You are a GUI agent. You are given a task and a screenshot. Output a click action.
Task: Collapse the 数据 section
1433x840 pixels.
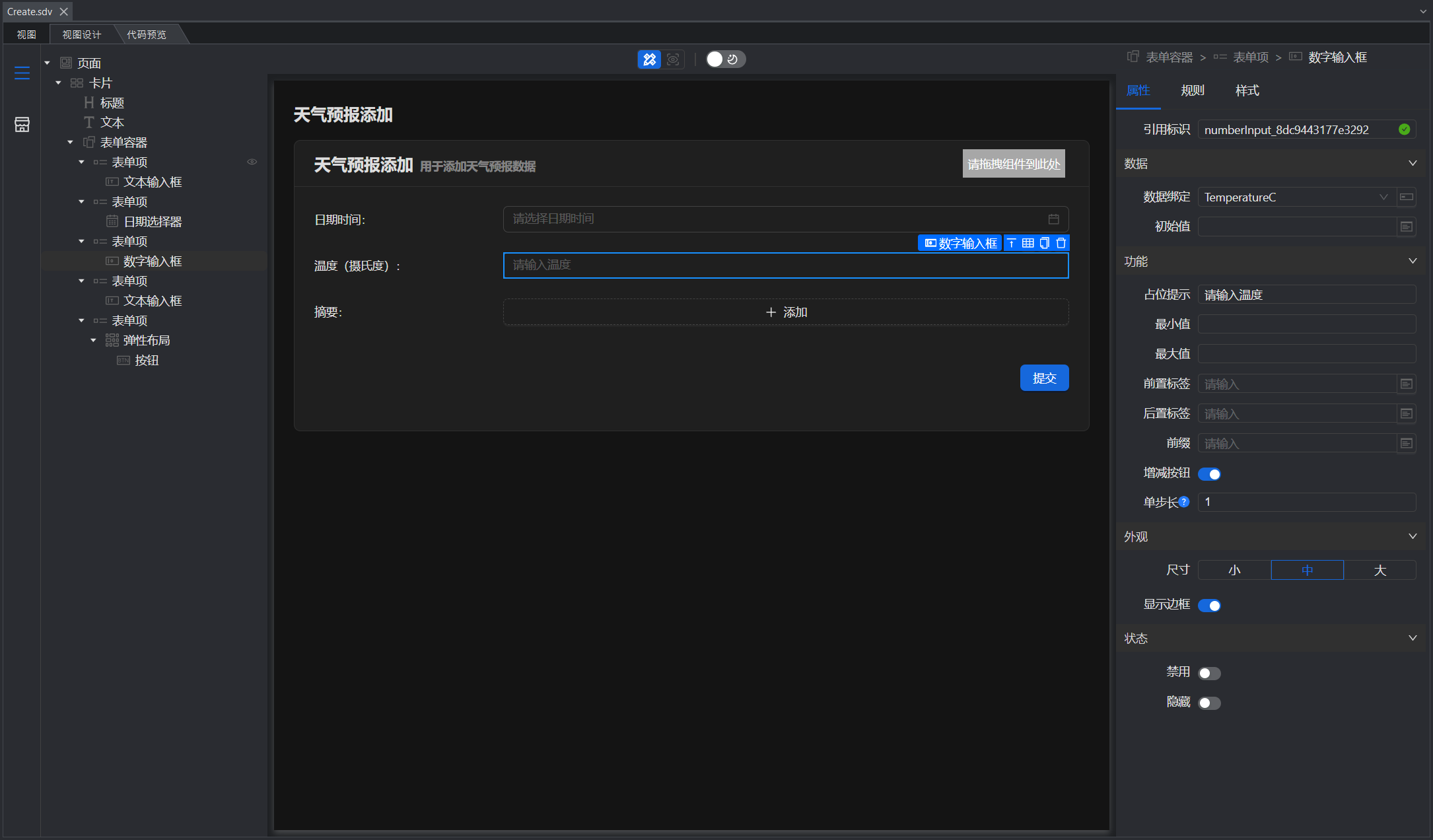pyautogui.click(x=1413, y=163)
